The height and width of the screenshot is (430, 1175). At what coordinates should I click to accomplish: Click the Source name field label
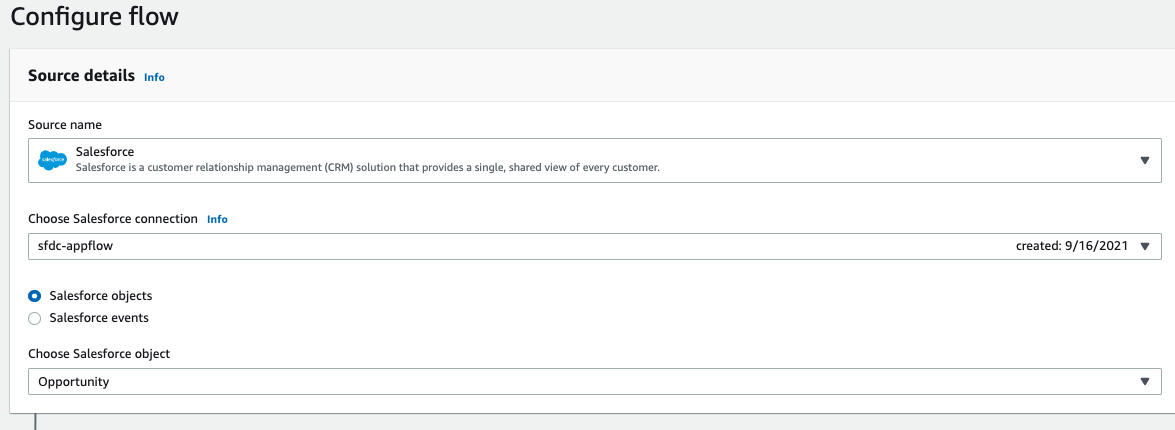pyautogui.click(x=65, y=125)
